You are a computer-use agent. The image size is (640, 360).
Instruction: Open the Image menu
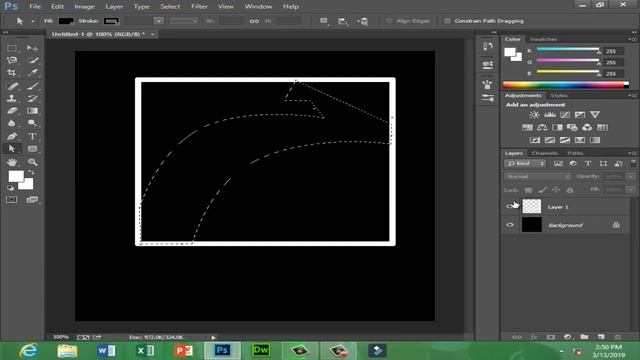point(84,7)
